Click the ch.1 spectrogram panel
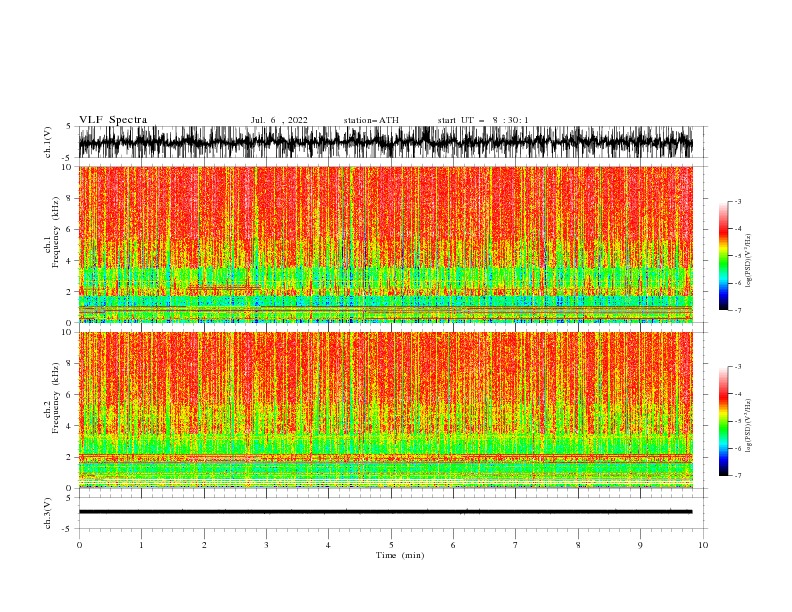 (x=386, y=244)
